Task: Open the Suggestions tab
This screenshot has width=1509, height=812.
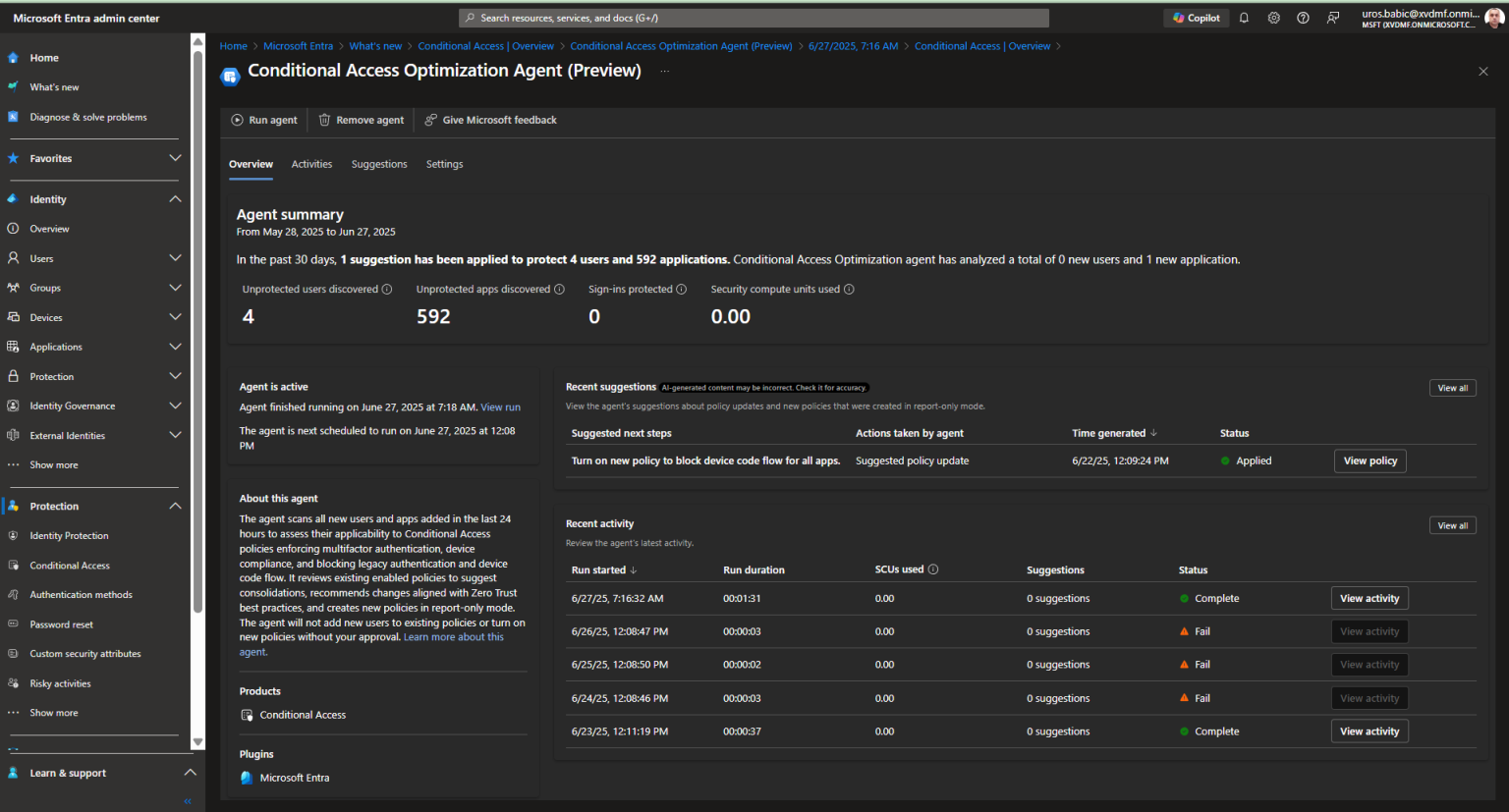Action: [x=379, y=164]
